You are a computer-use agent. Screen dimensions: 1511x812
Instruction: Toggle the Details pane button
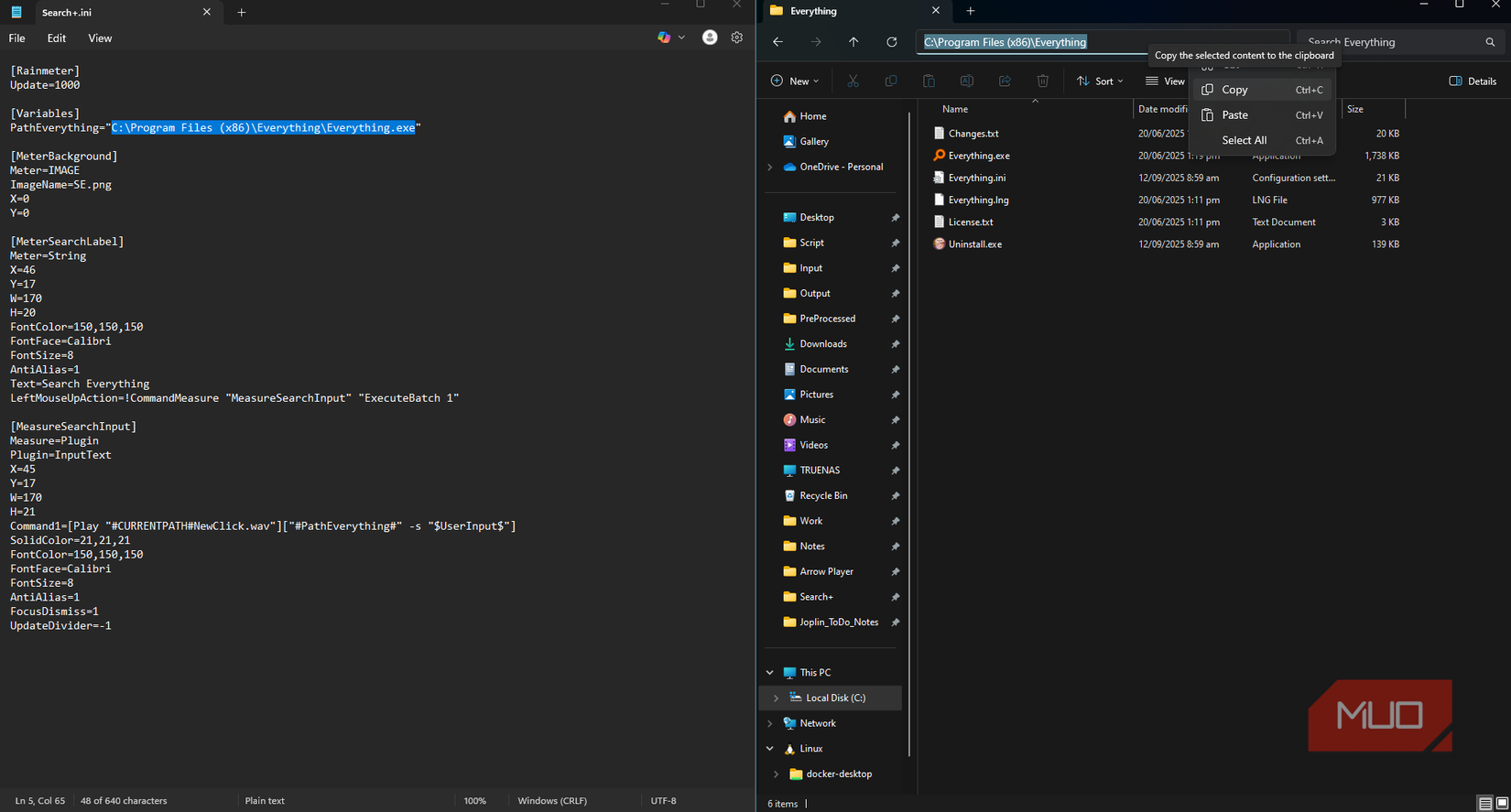point(1473,81)
